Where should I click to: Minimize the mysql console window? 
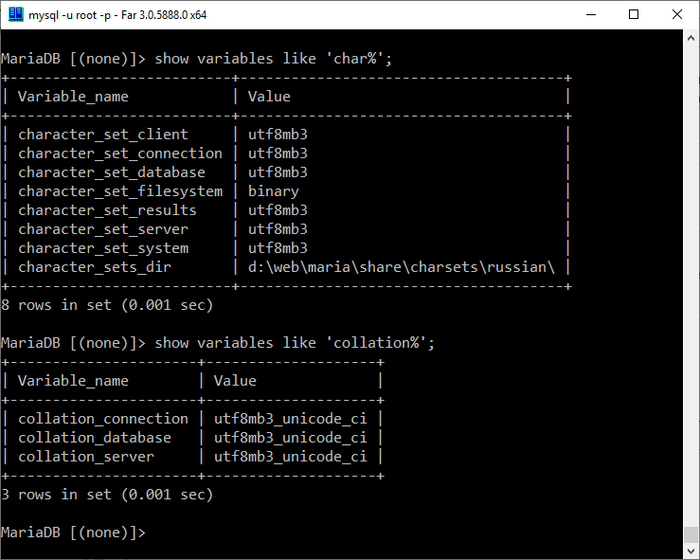586,15
